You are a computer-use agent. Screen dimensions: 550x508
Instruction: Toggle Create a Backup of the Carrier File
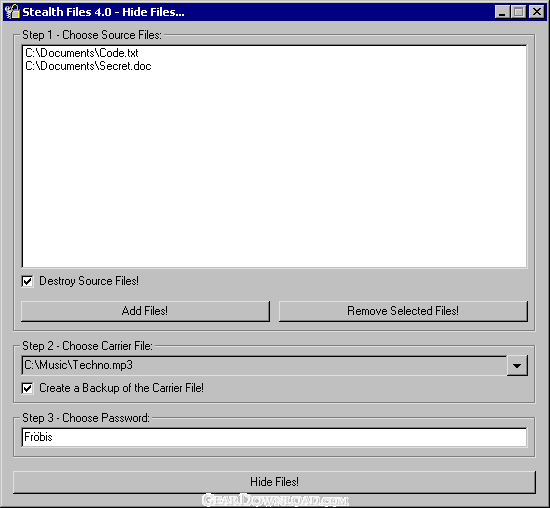[27, 388]
